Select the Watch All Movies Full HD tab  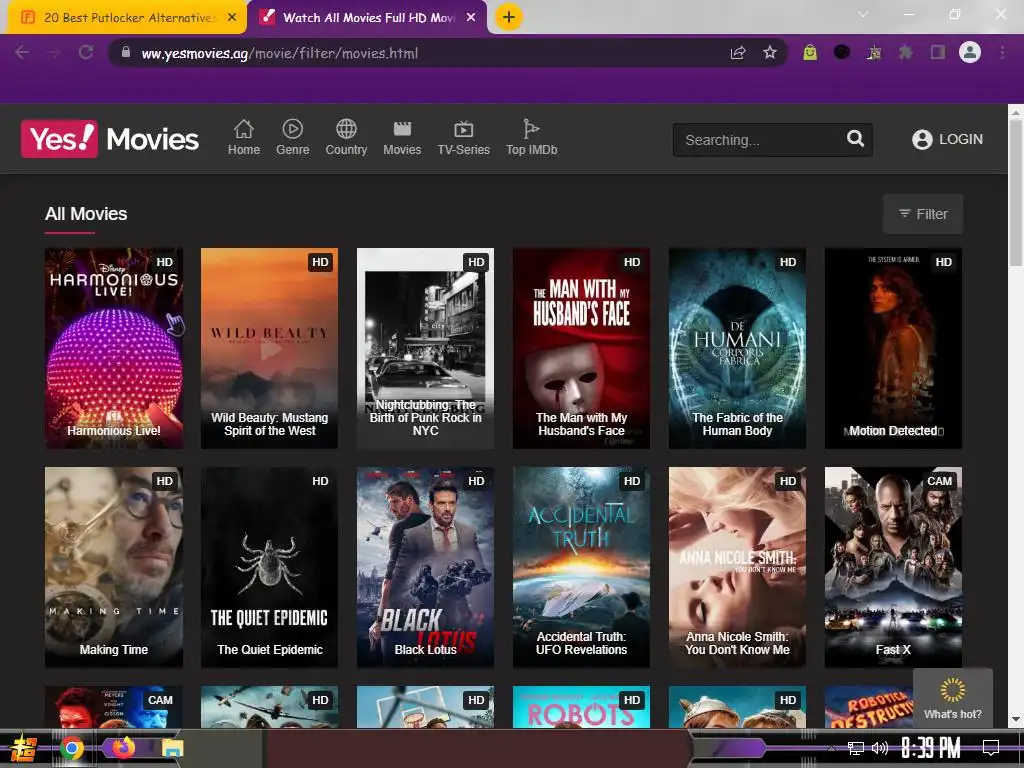pos(368,18)
